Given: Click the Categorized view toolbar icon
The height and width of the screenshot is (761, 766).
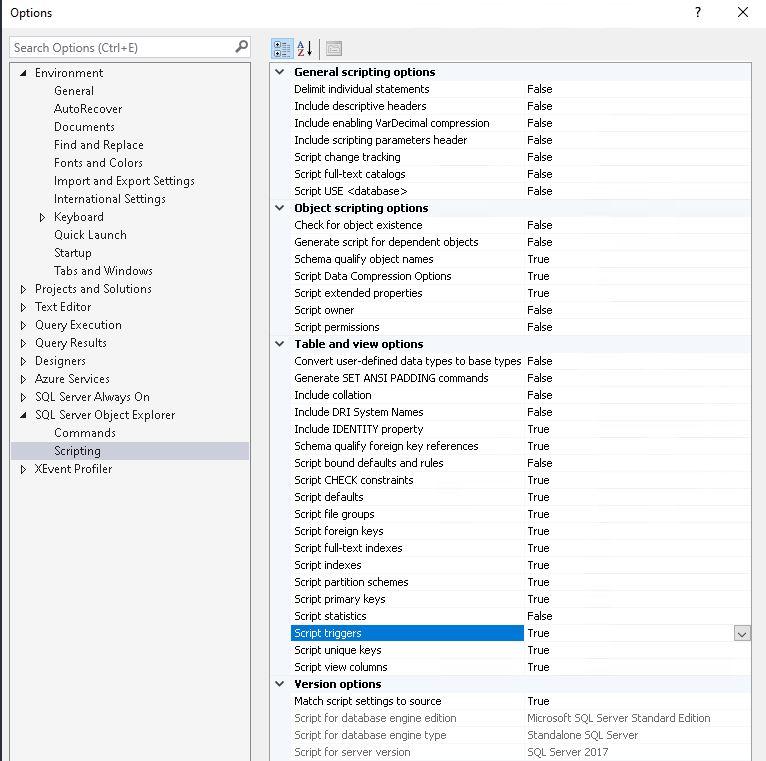Looking at the screenshot, I should pyautogui.click(x=282, y=48).
